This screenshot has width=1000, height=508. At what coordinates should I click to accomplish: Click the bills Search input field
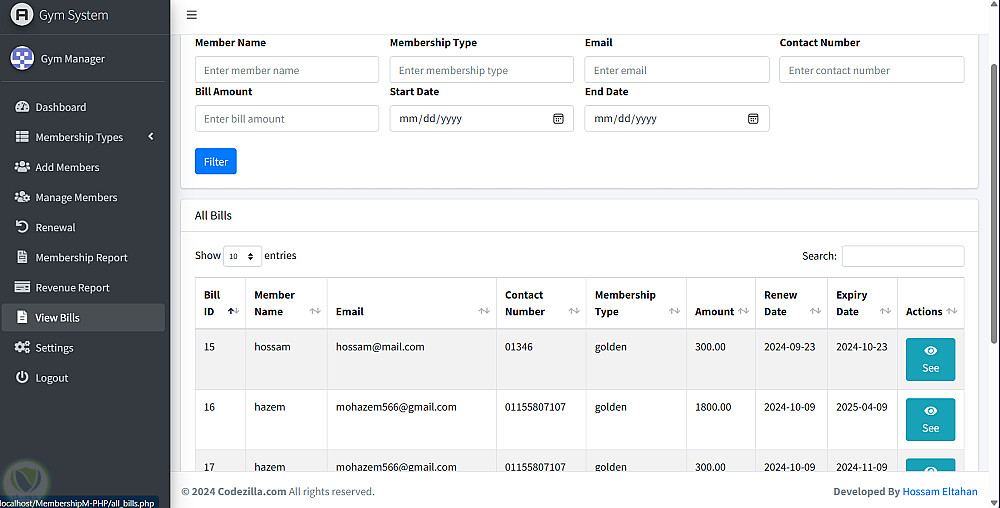tap(903, 256)
